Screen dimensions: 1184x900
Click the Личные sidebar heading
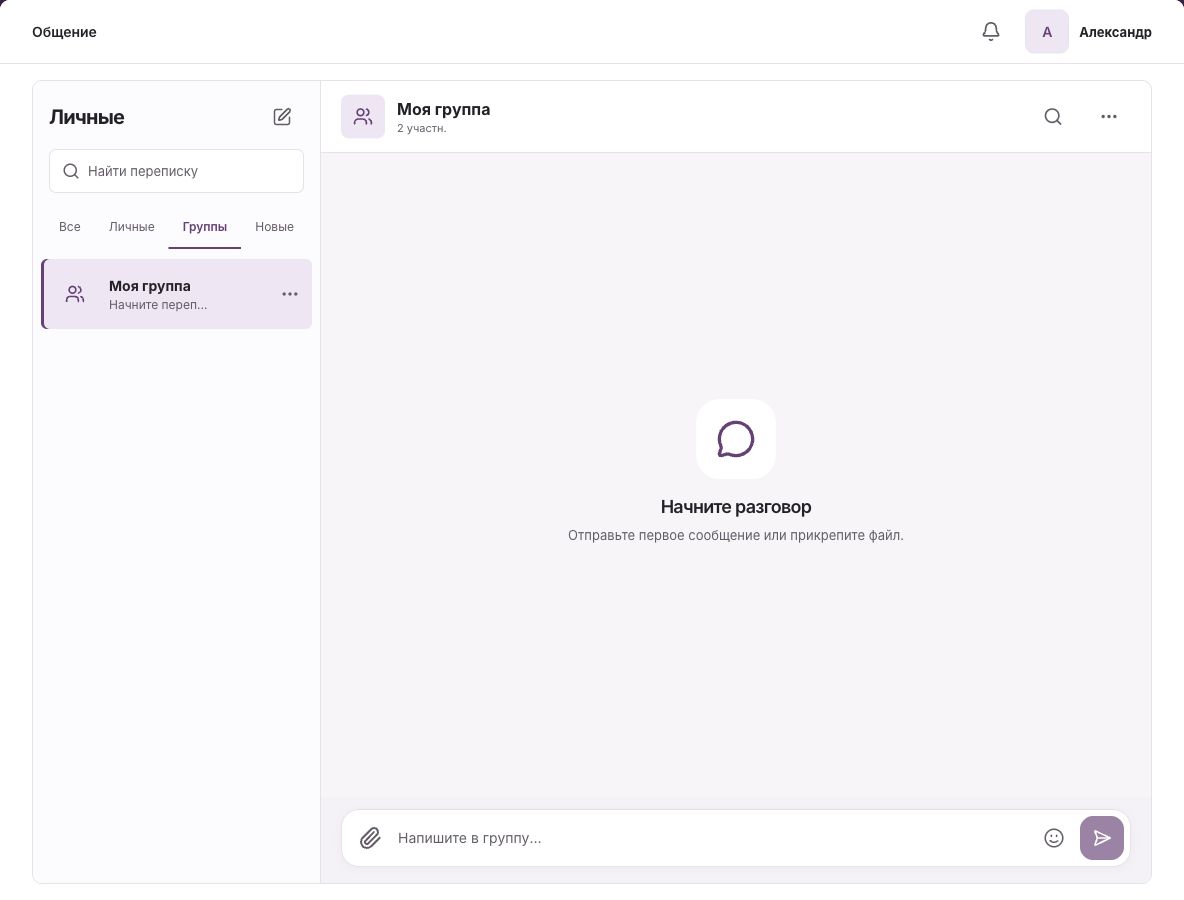[x=87, y=117]
